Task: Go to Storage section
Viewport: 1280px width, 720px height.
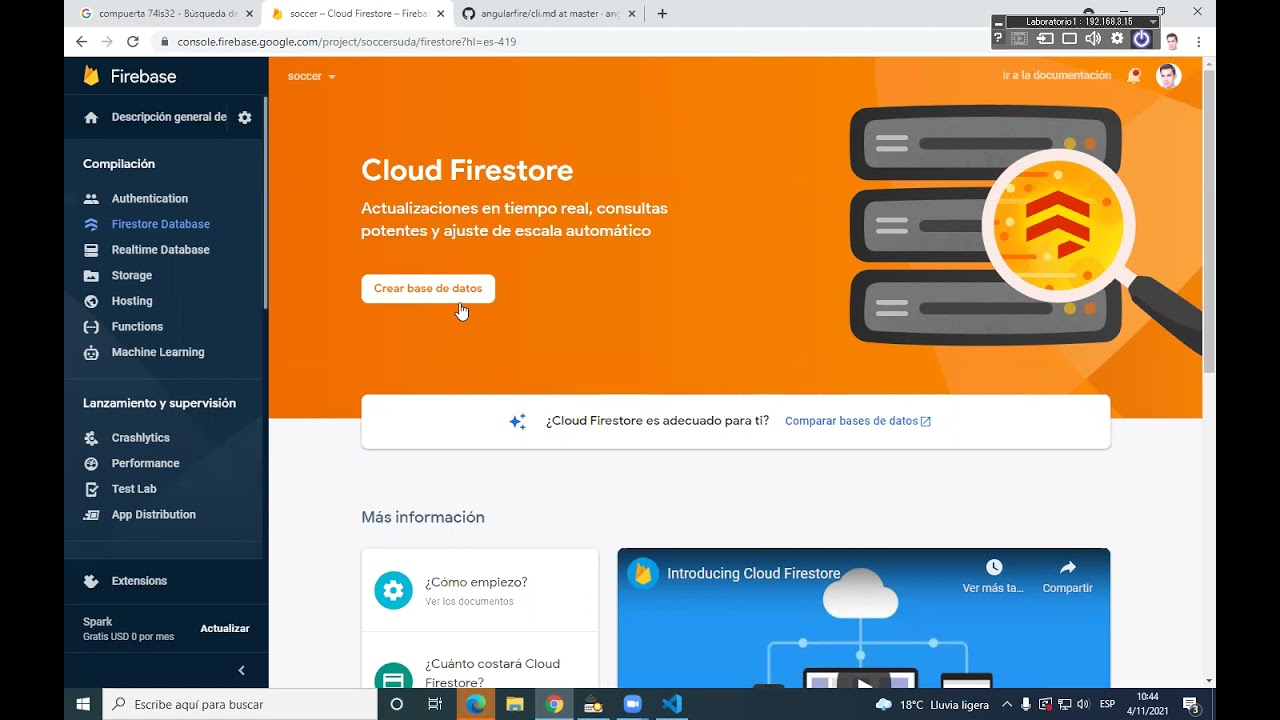Action: pyautogui.click(x=131, y=276)
